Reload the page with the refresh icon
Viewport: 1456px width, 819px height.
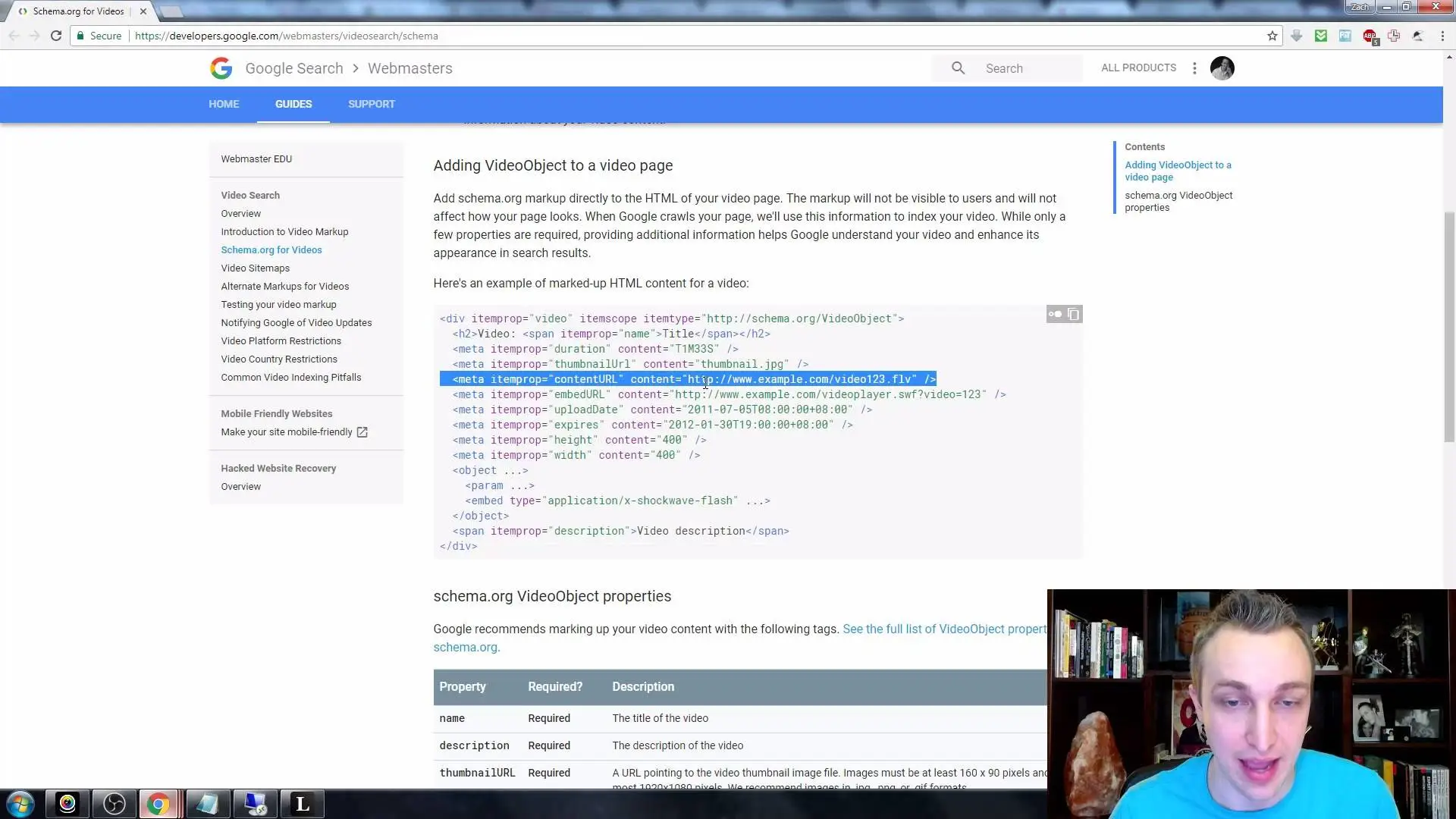click(x=56, y=36)
